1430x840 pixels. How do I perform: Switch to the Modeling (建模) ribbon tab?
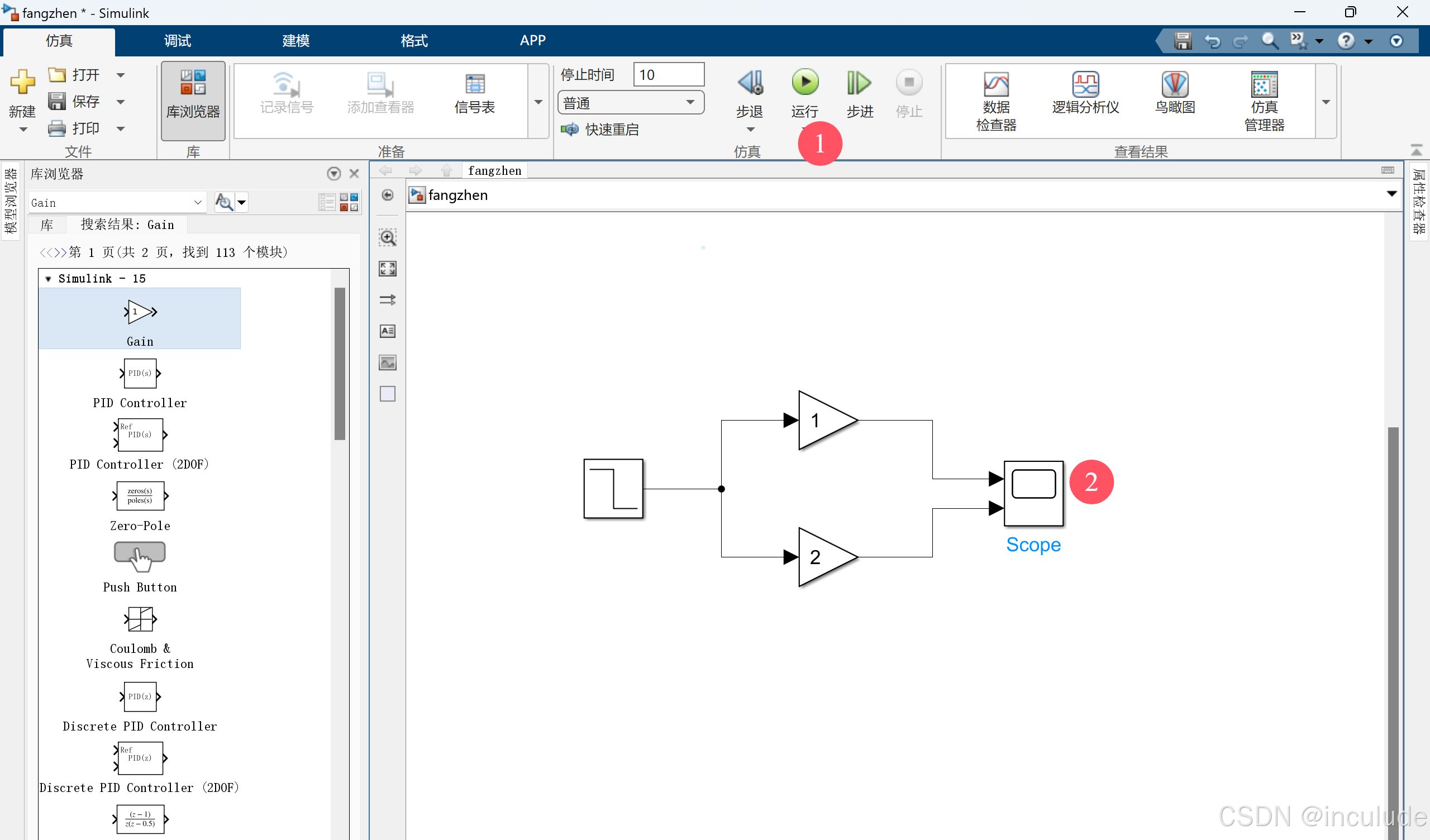point(295,40)
